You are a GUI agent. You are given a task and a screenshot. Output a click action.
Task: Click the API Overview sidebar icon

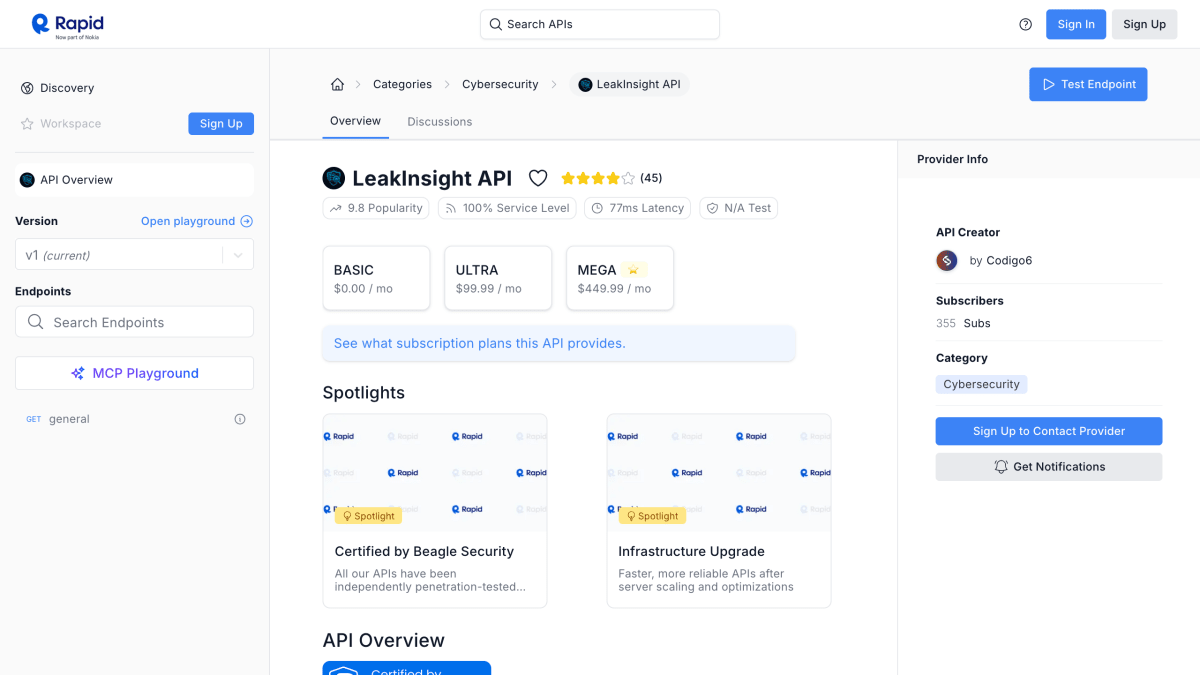point(27,180)
